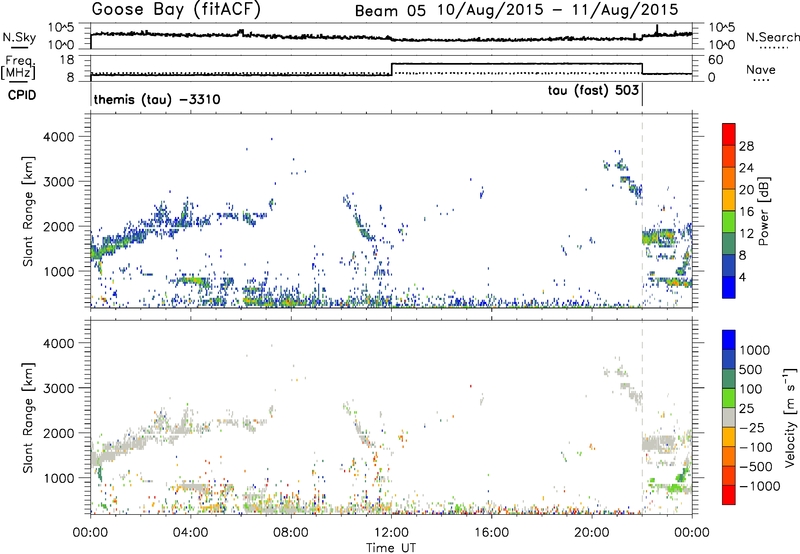
Task: Click the Velocity [m s-1] colorbar label
Action: pyautogui.click(x=790, y=417)
